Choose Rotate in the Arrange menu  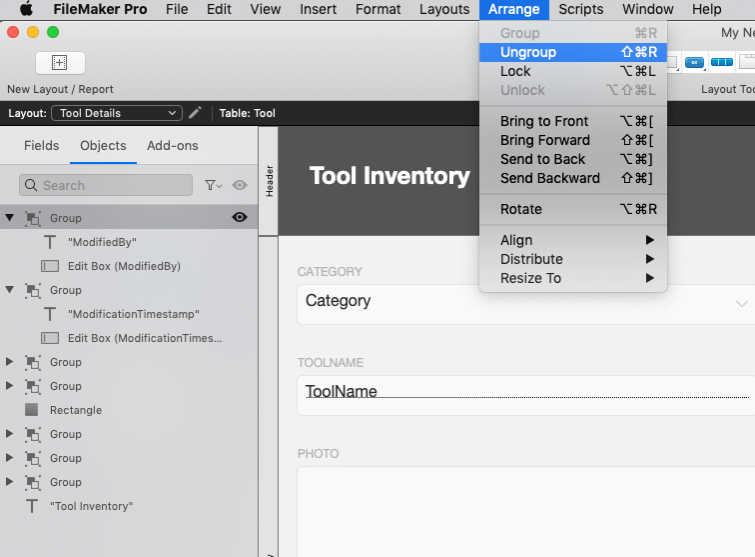[573, 209]
